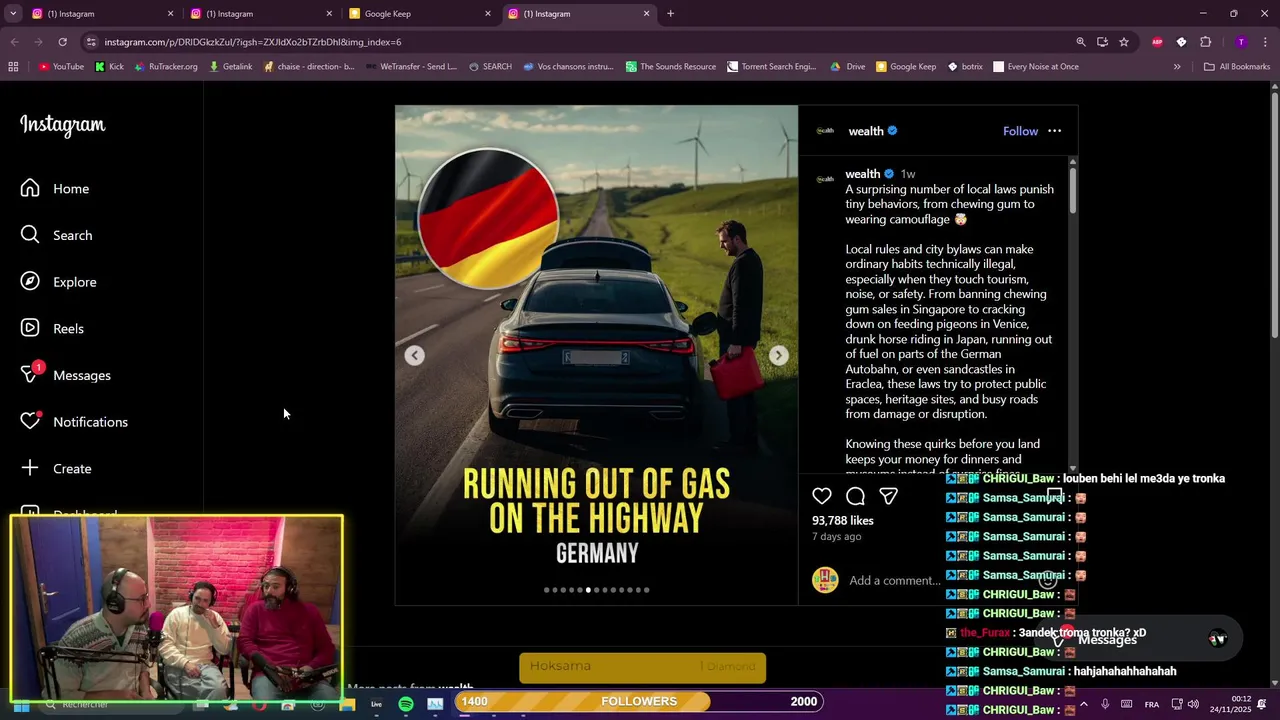Image resolution: width=1280 pixels, height=720 pixels.
Task: Bookmark this page with star
Action: [1124, 42]
